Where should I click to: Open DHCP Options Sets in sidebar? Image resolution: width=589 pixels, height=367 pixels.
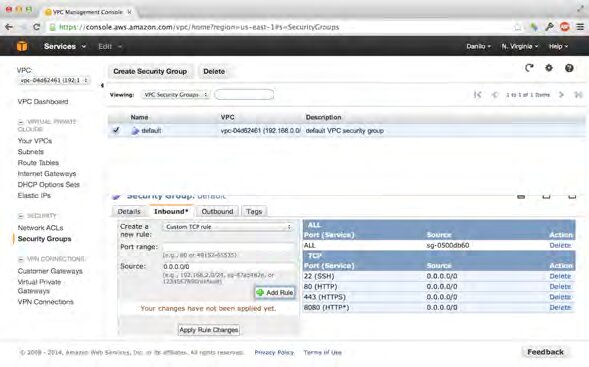(x=48, y=184)
